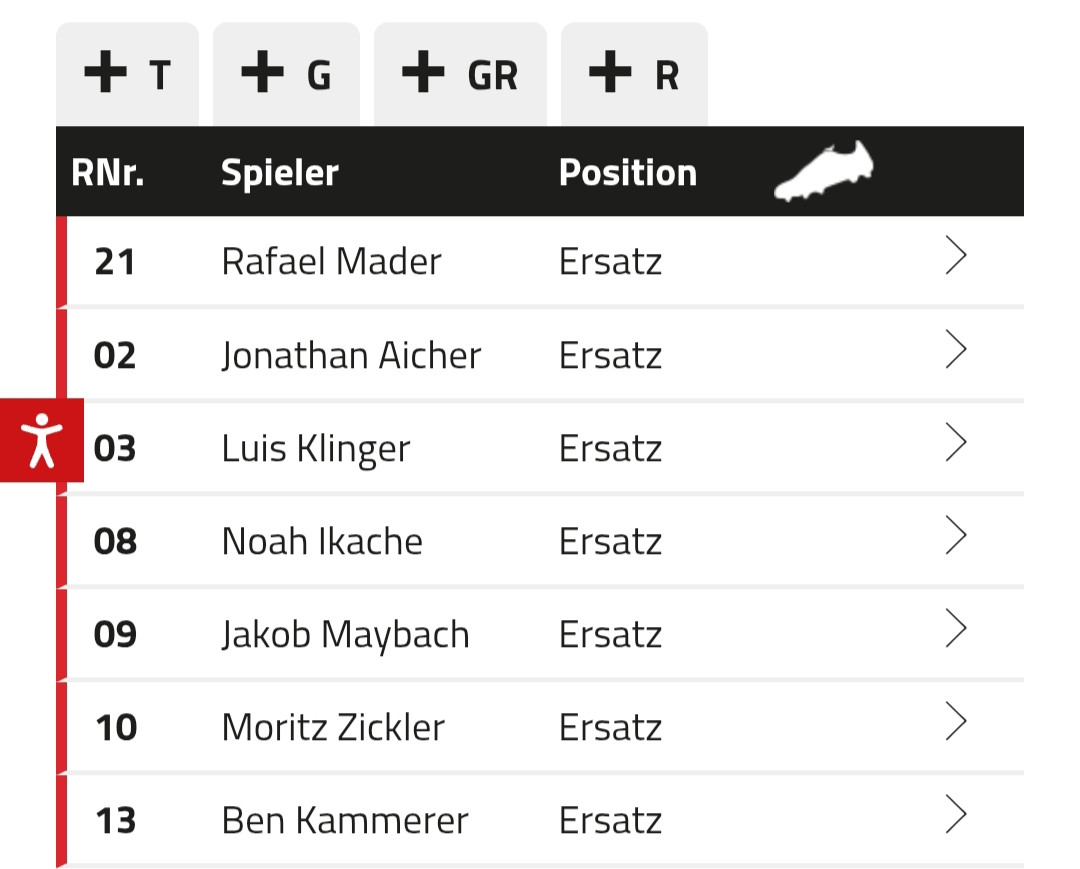
Task: Switch to the GR add tab
Action: (x=460, y=75)
